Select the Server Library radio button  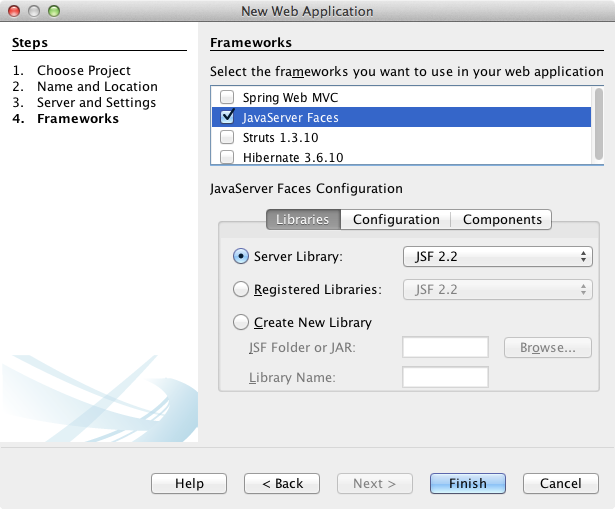point(240,256)
